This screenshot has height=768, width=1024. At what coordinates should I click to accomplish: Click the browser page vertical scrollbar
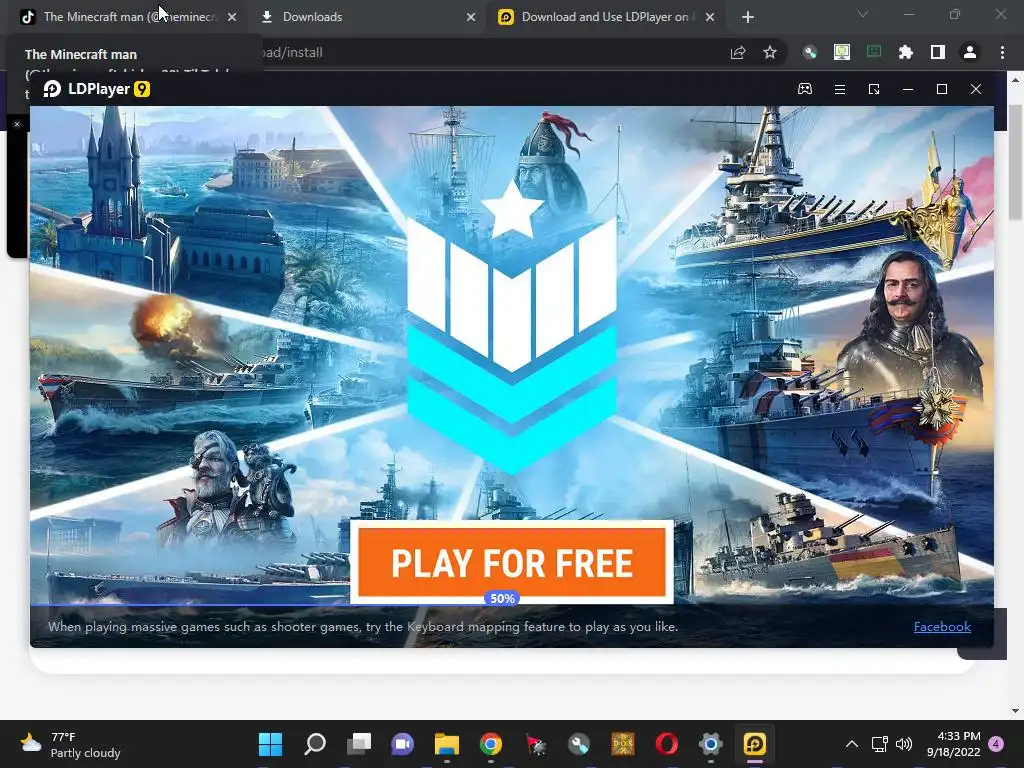click(x=1016, y=163)
